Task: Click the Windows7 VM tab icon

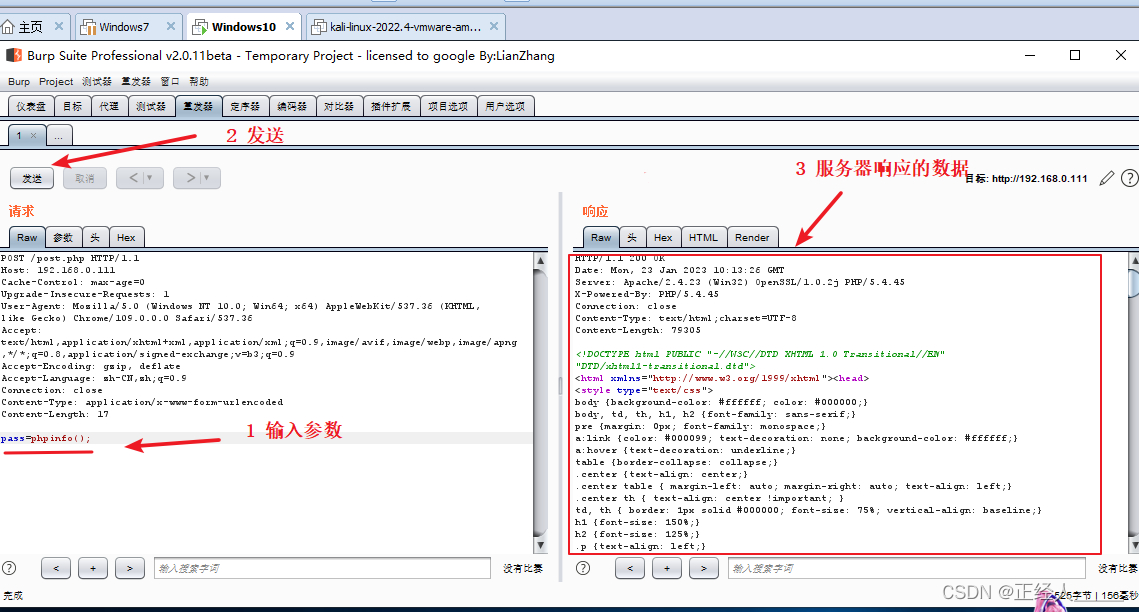Action: tap(88, 27)
